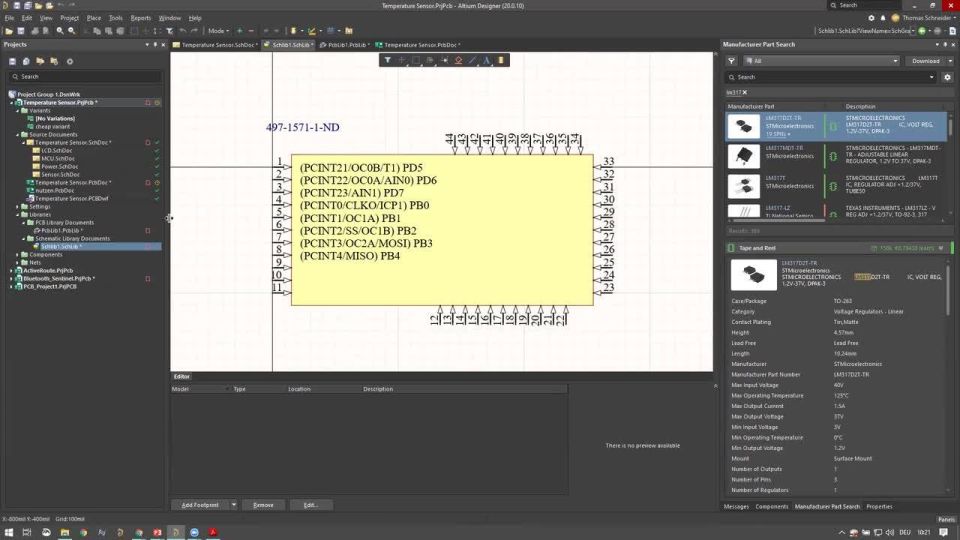960x540 pixels.
Task: Collapse the Temperature Sensor.PrjPcb project node
Action: (12, 103)
